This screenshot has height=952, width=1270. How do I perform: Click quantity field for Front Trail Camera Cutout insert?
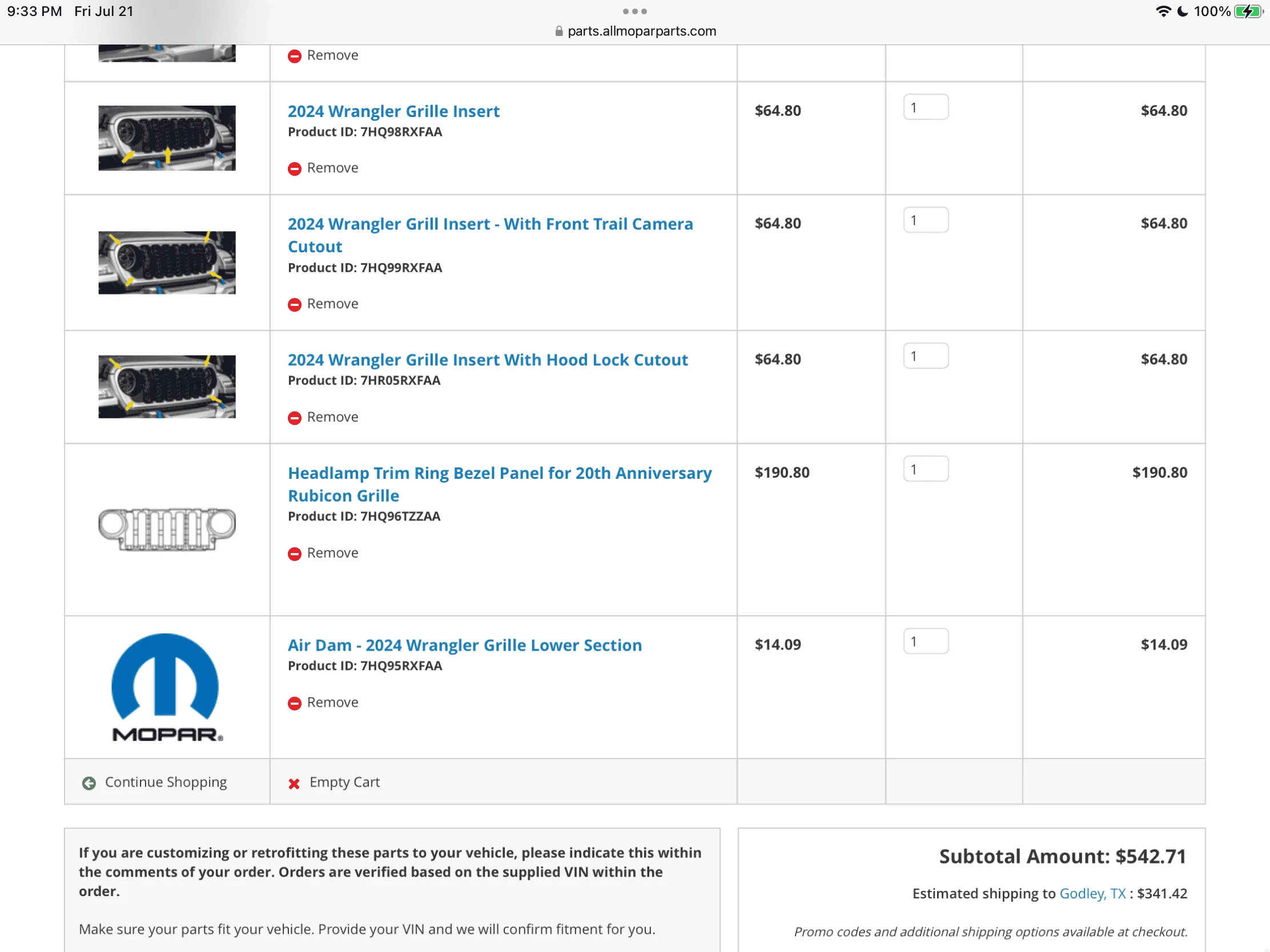[x=926, y=220]
